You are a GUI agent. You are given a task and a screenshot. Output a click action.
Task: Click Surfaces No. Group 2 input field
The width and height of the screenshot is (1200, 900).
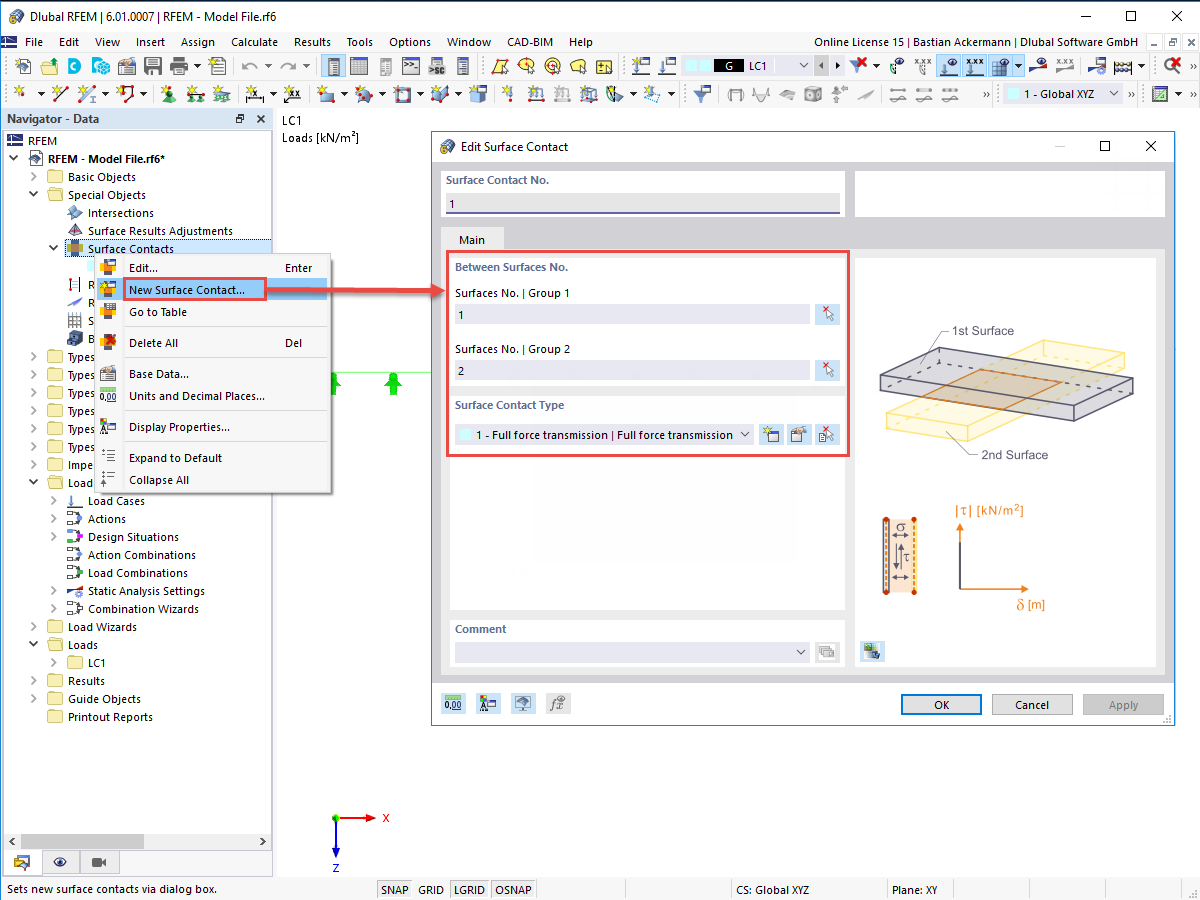click(x=632, y=370)
